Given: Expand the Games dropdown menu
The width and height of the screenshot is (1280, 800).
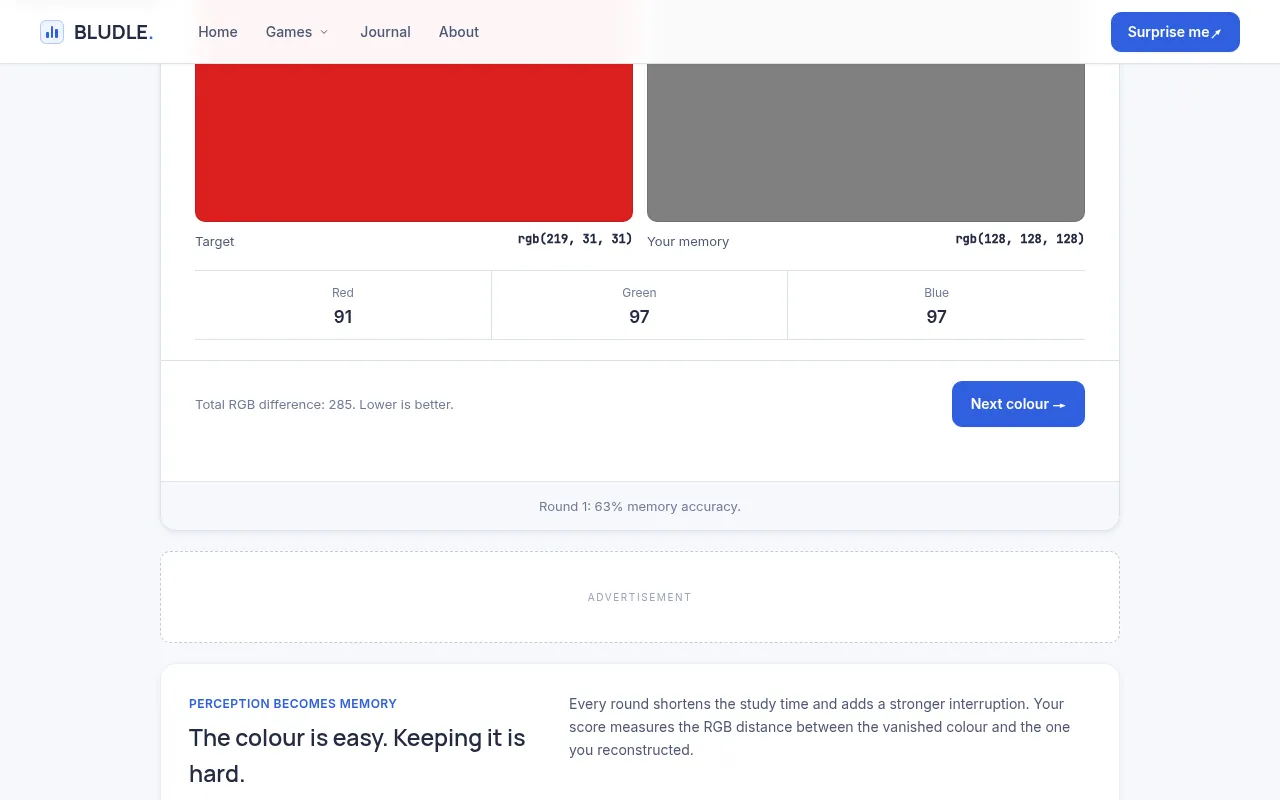Looking at the screenshot, I should (x=297, y=32).
